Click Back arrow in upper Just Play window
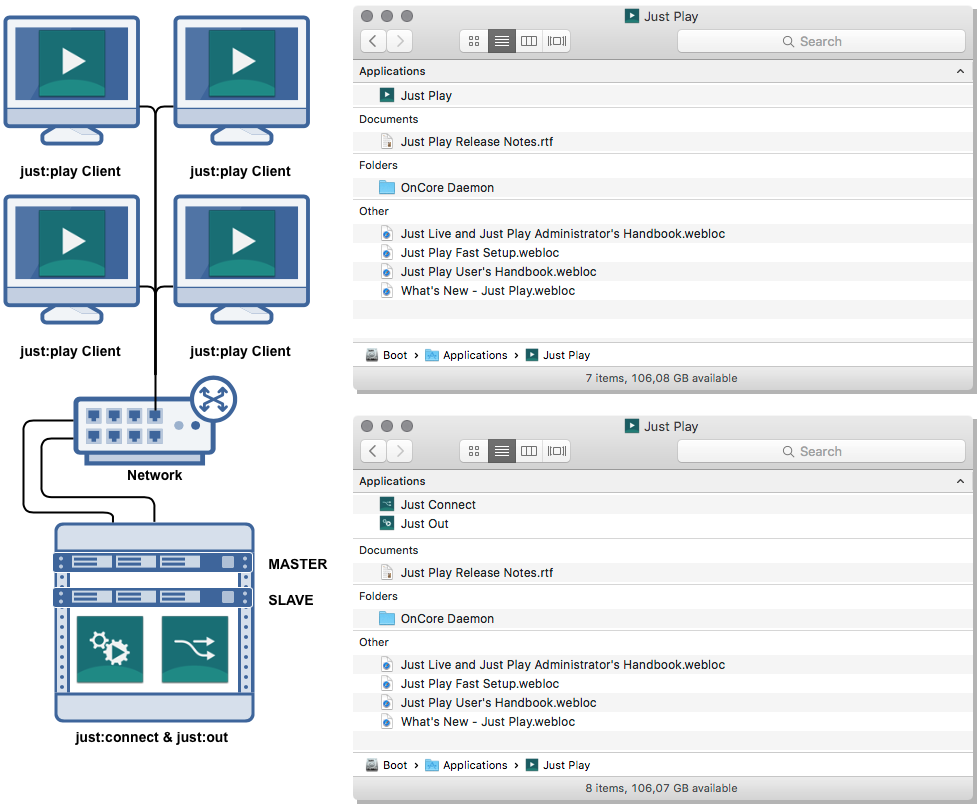This screenshot has width=979, height=808. tap(373, 41)
